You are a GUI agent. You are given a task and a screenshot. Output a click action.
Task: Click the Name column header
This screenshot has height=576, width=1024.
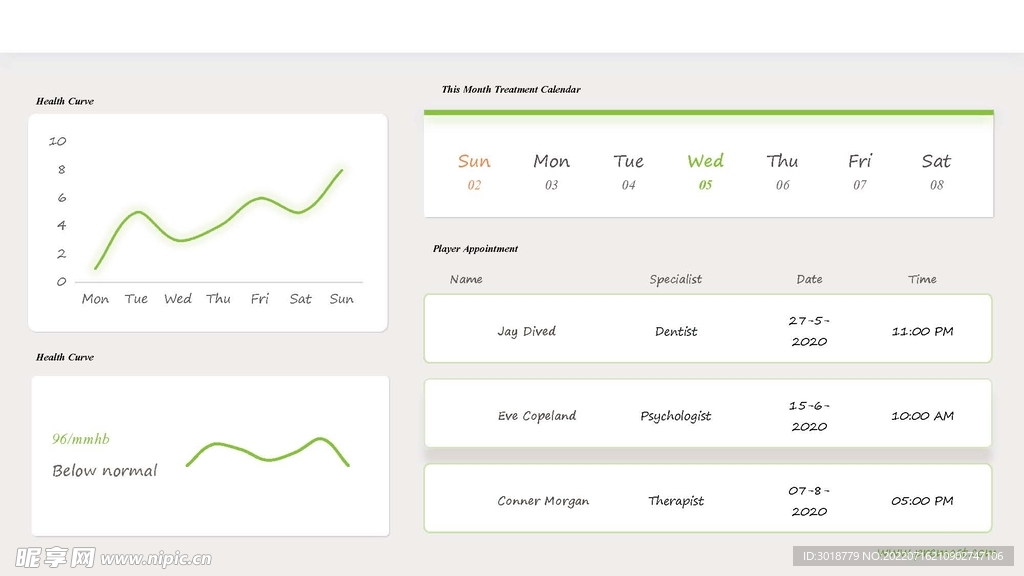click(x=466, y=279)
